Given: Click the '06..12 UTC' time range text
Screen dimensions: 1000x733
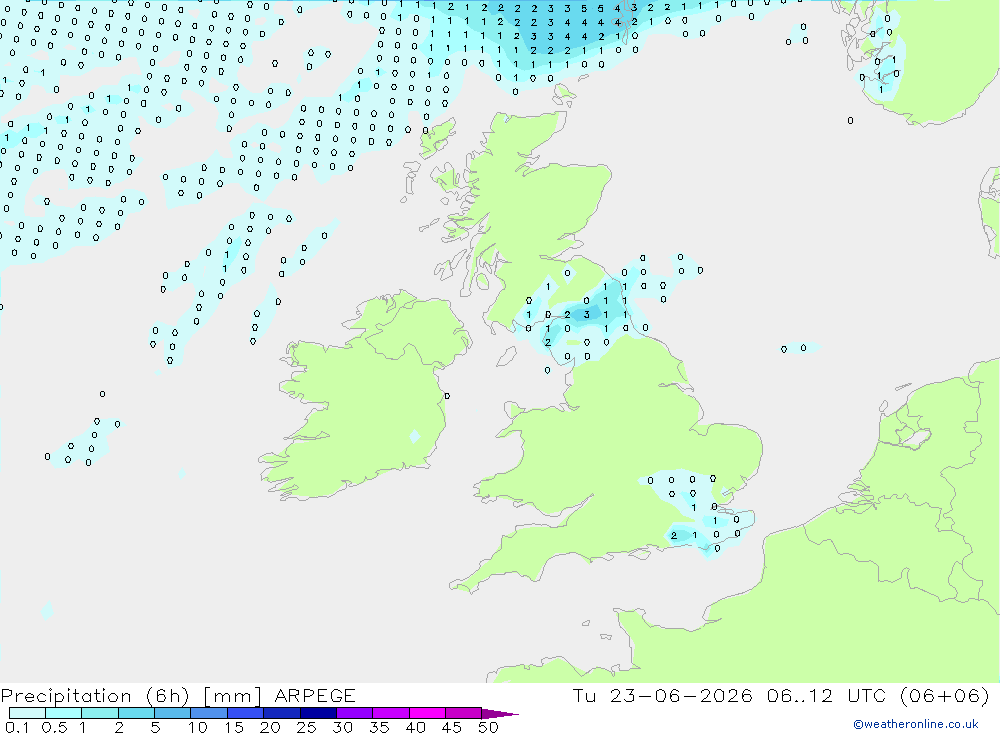Looking at the screenshot, I should (x=827, y=695).
